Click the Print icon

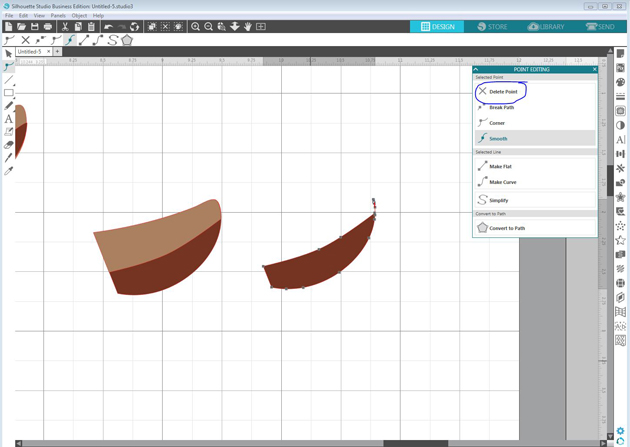coord(48,27)
